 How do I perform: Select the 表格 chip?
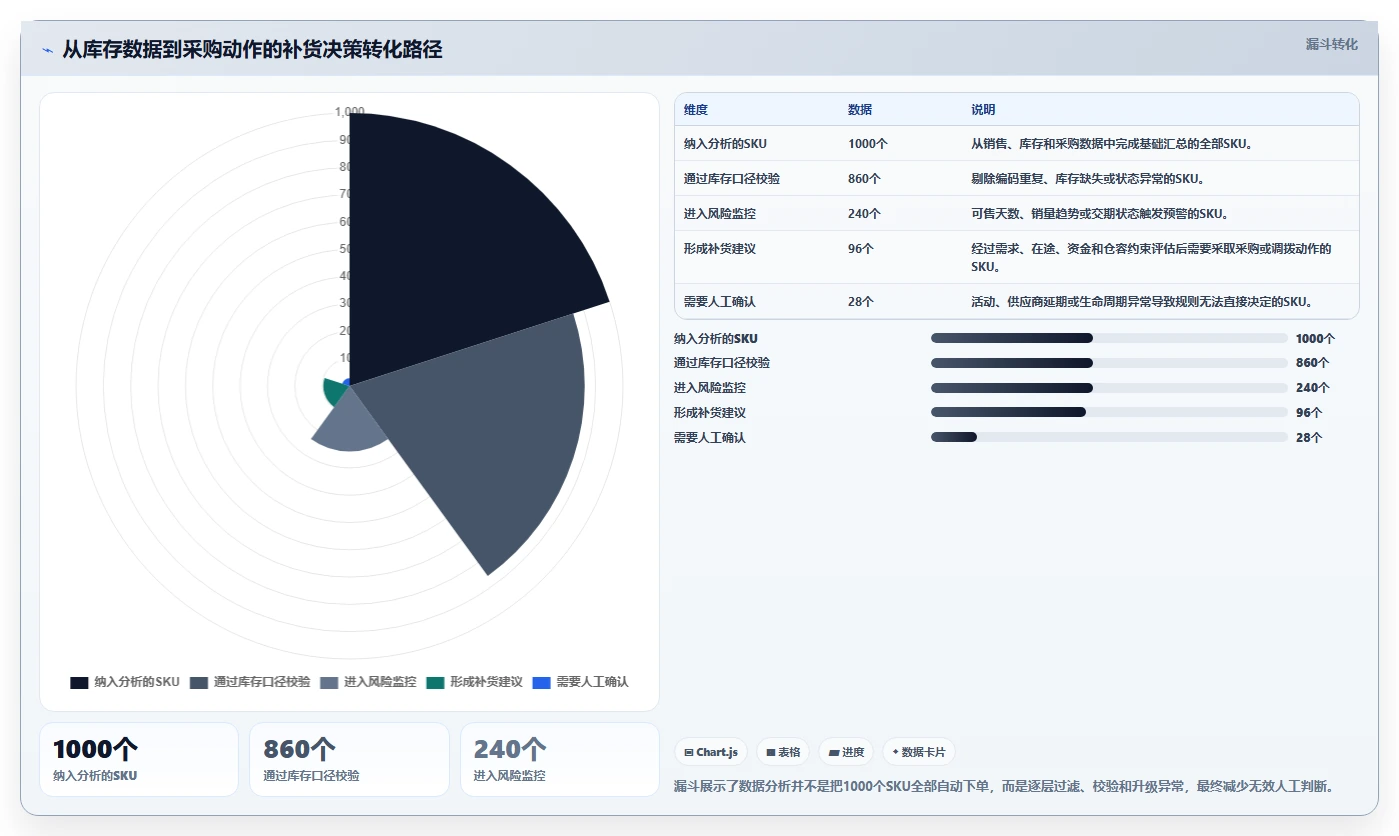click(x=783, y=752)
